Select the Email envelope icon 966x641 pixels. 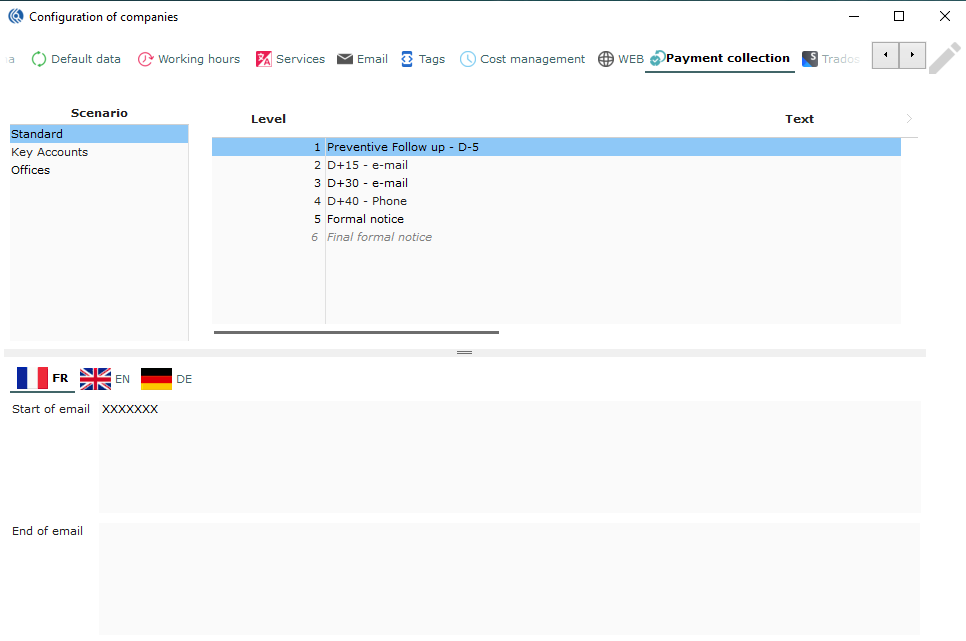pos(345,59)
